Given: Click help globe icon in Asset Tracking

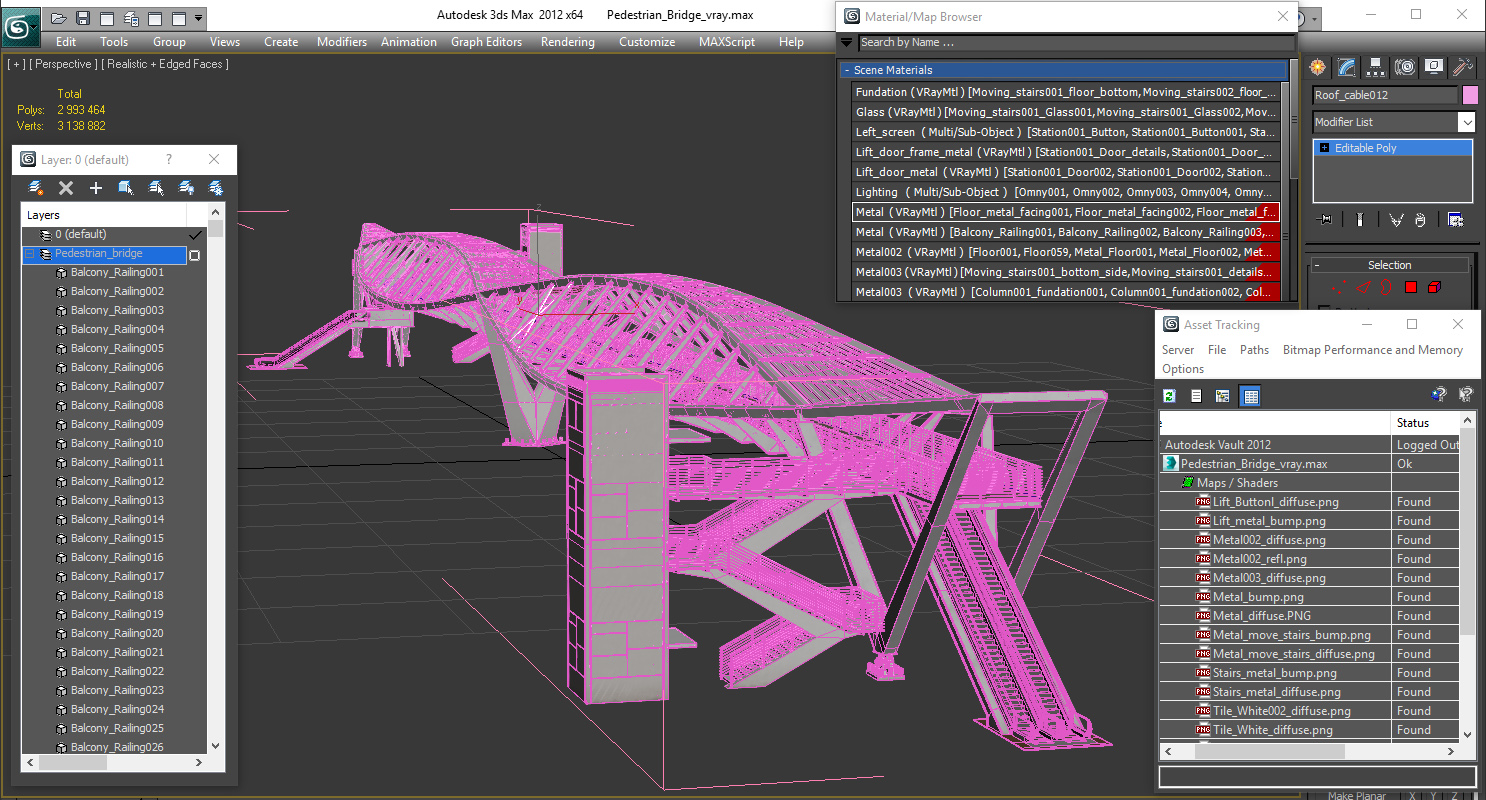Looking at the screenshot, I should tap(1439, 395).
